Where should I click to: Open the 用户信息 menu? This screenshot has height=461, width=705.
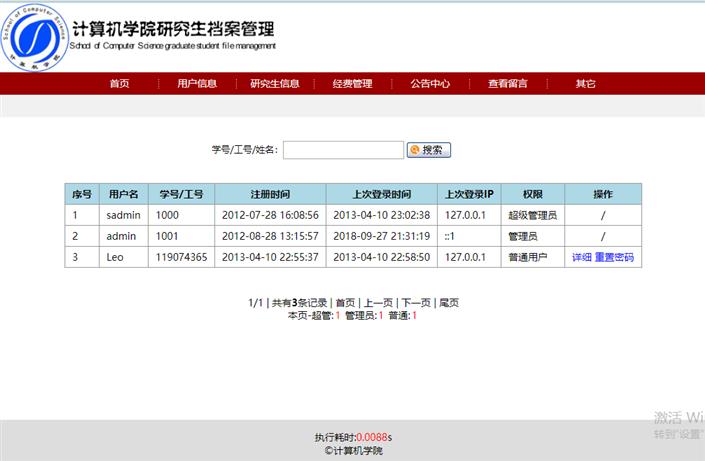point(197,84)
